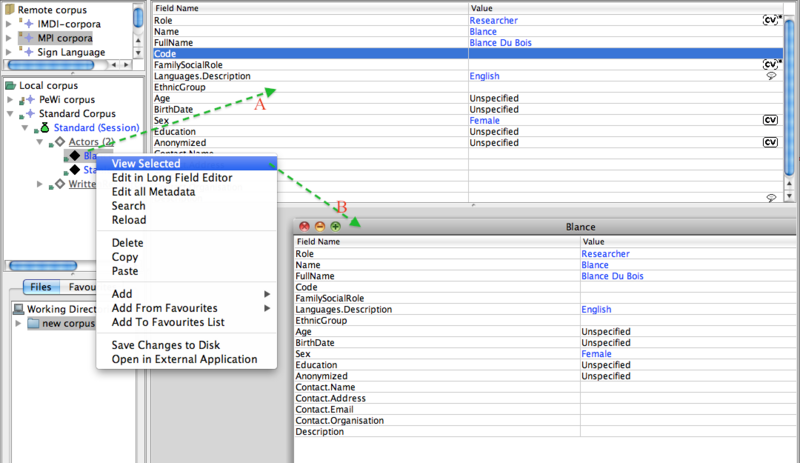Expand the MPI corpora tree node
The width and height of the screenshot is (800, 463).
(x=9, y=38)
